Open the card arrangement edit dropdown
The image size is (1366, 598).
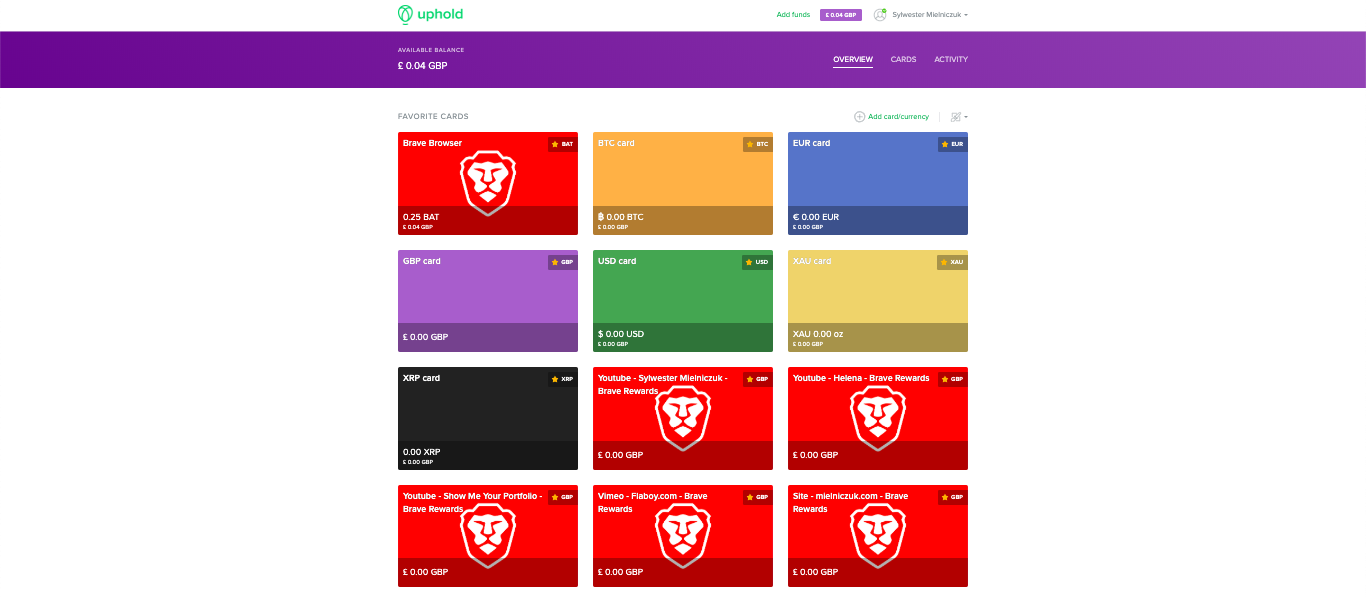[x=959, y=117]
